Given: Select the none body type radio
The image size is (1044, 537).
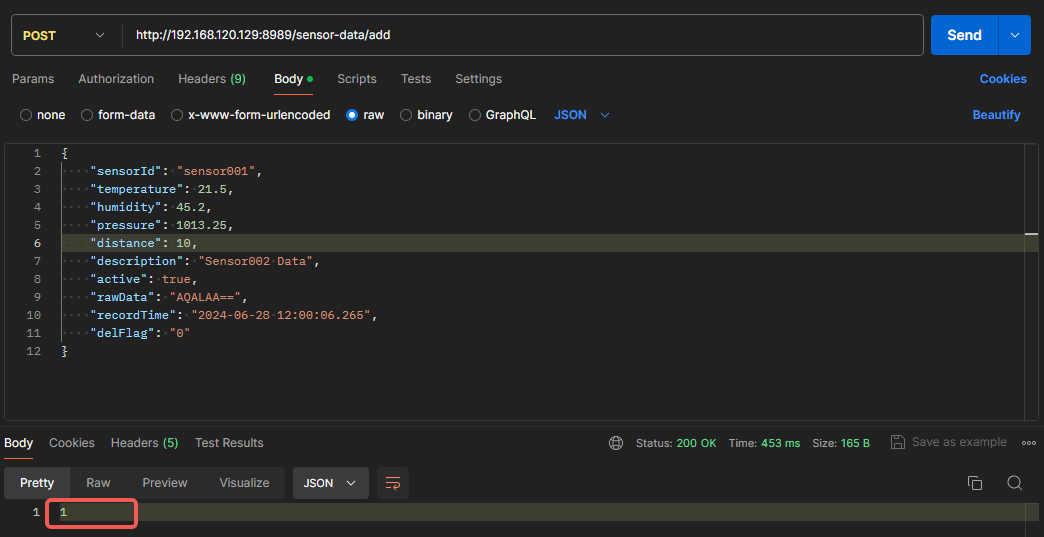Looking at the screenshot, I should click(x=26, y=115).
